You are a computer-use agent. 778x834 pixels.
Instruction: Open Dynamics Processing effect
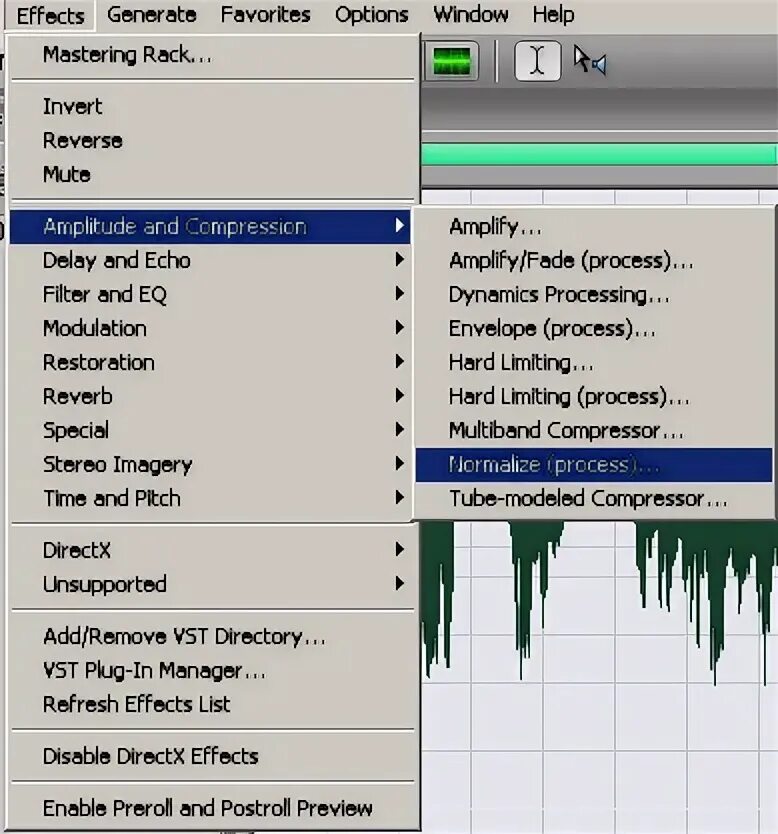pyautogui.click(x=594, y=295)
